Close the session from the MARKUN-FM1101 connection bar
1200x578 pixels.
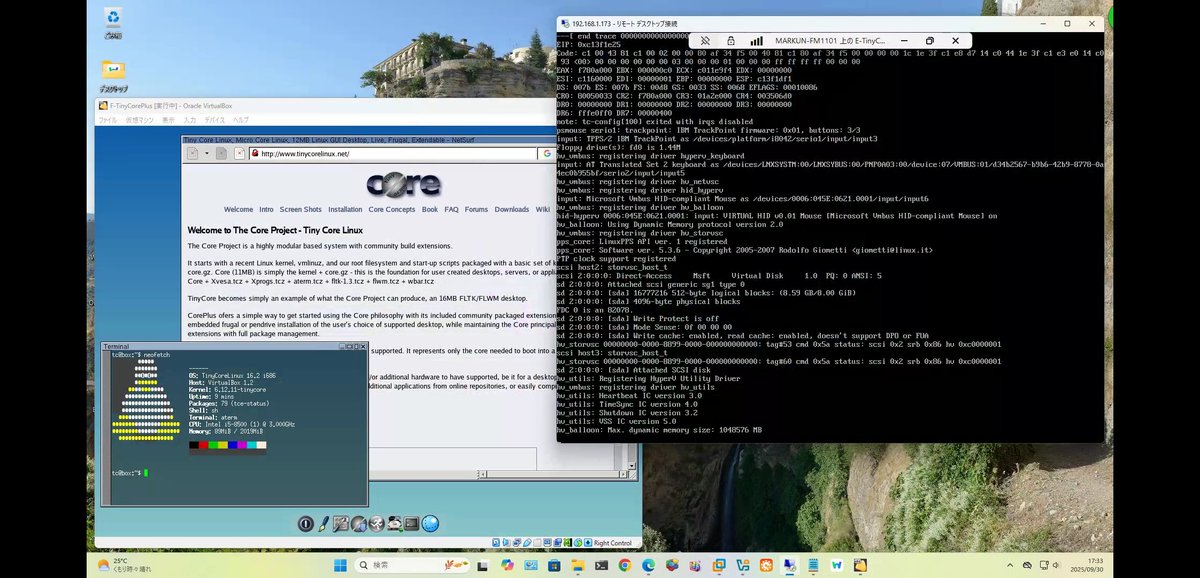(958, 41)
